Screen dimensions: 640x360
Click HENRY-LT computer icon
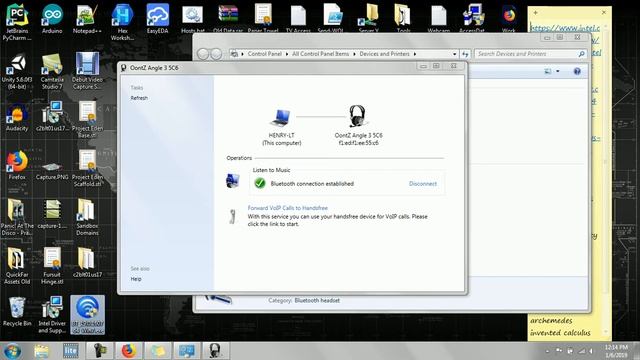click(281, 118)
